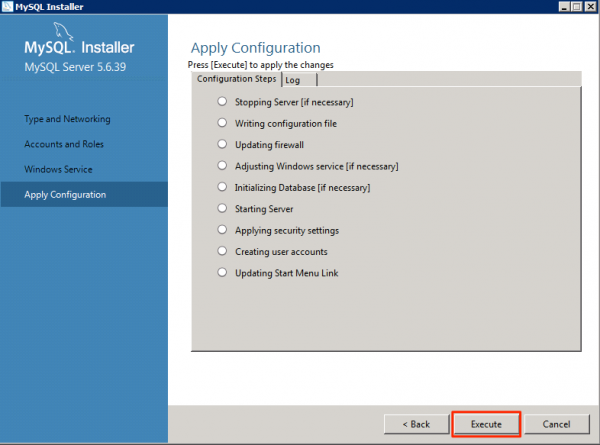This screenshot has height=445, width=600.
Task: Click the Adjusting Windows service status circle
Action: (x=222, y=165)
